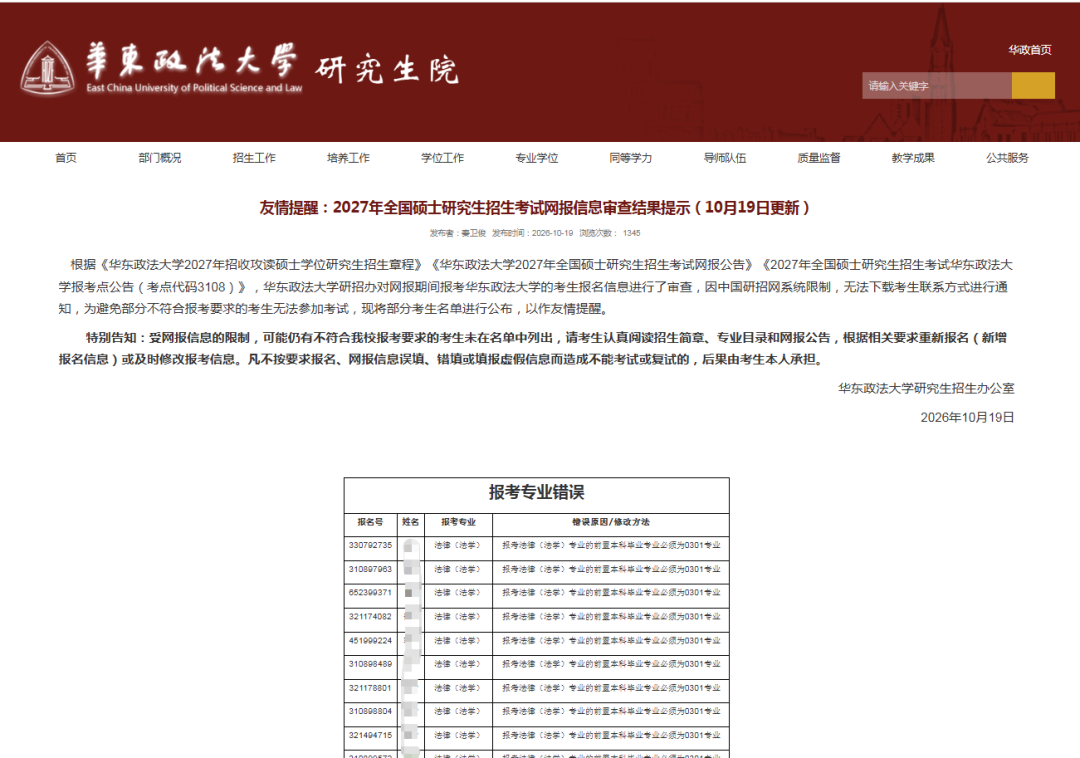Click the 报名号 column header
This screenshot has height=758, width=1080.
(371, 522)
